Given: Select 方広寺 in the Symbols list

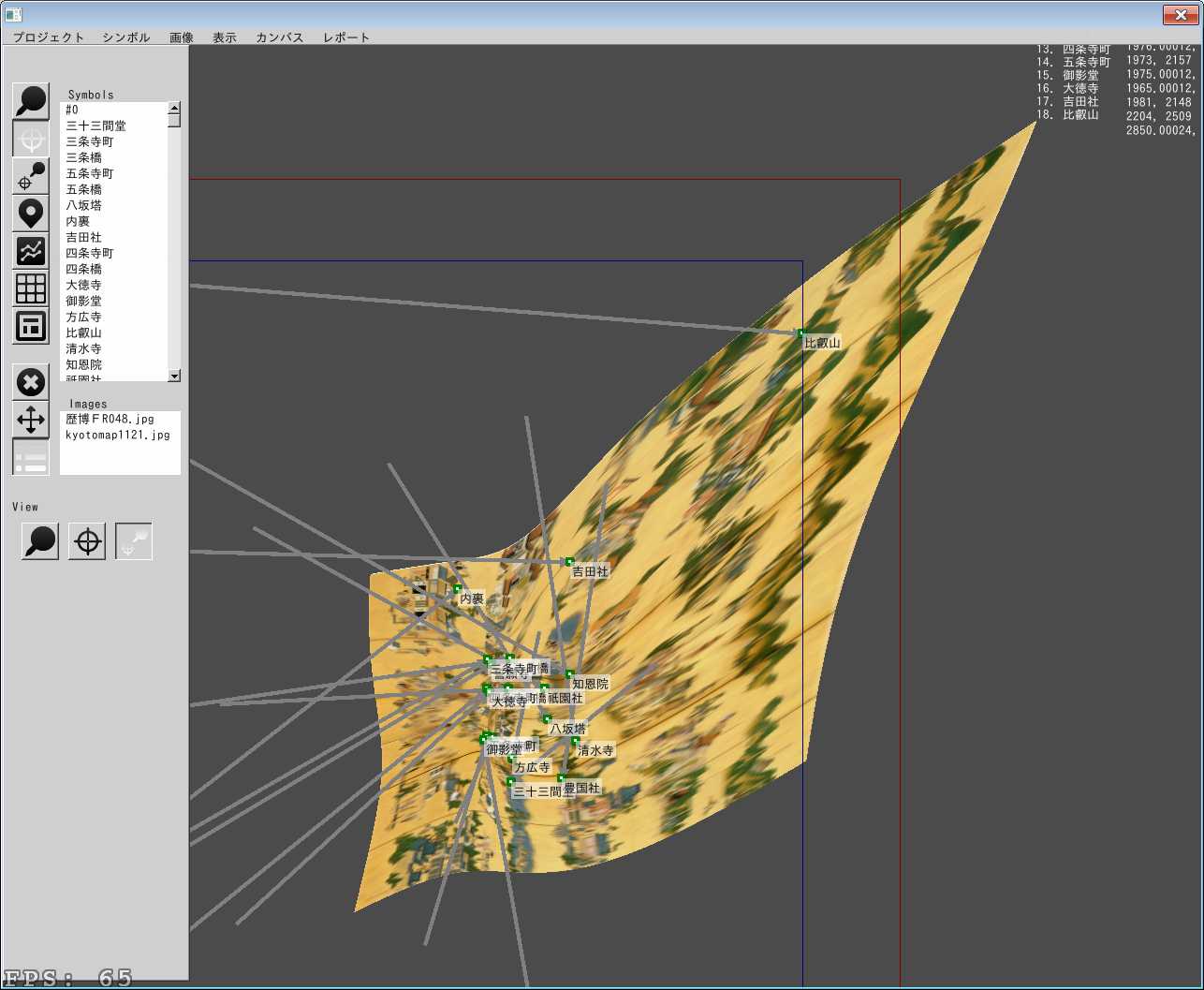Looking at the screenshot, I should pos(113,317).
